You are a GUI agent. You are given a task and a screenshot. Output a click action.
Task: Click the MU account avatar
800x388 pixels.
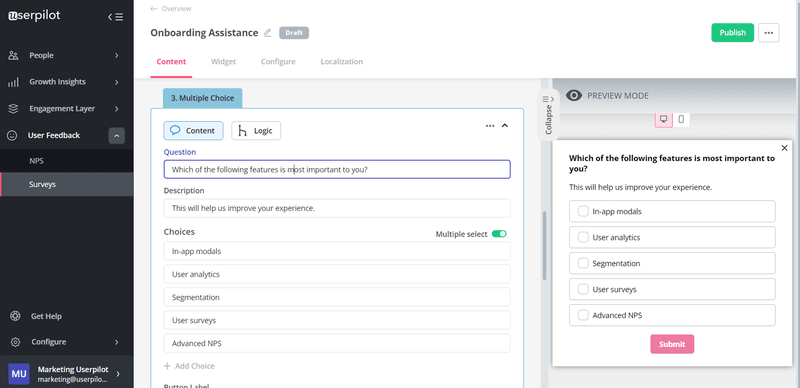point(19,374)
